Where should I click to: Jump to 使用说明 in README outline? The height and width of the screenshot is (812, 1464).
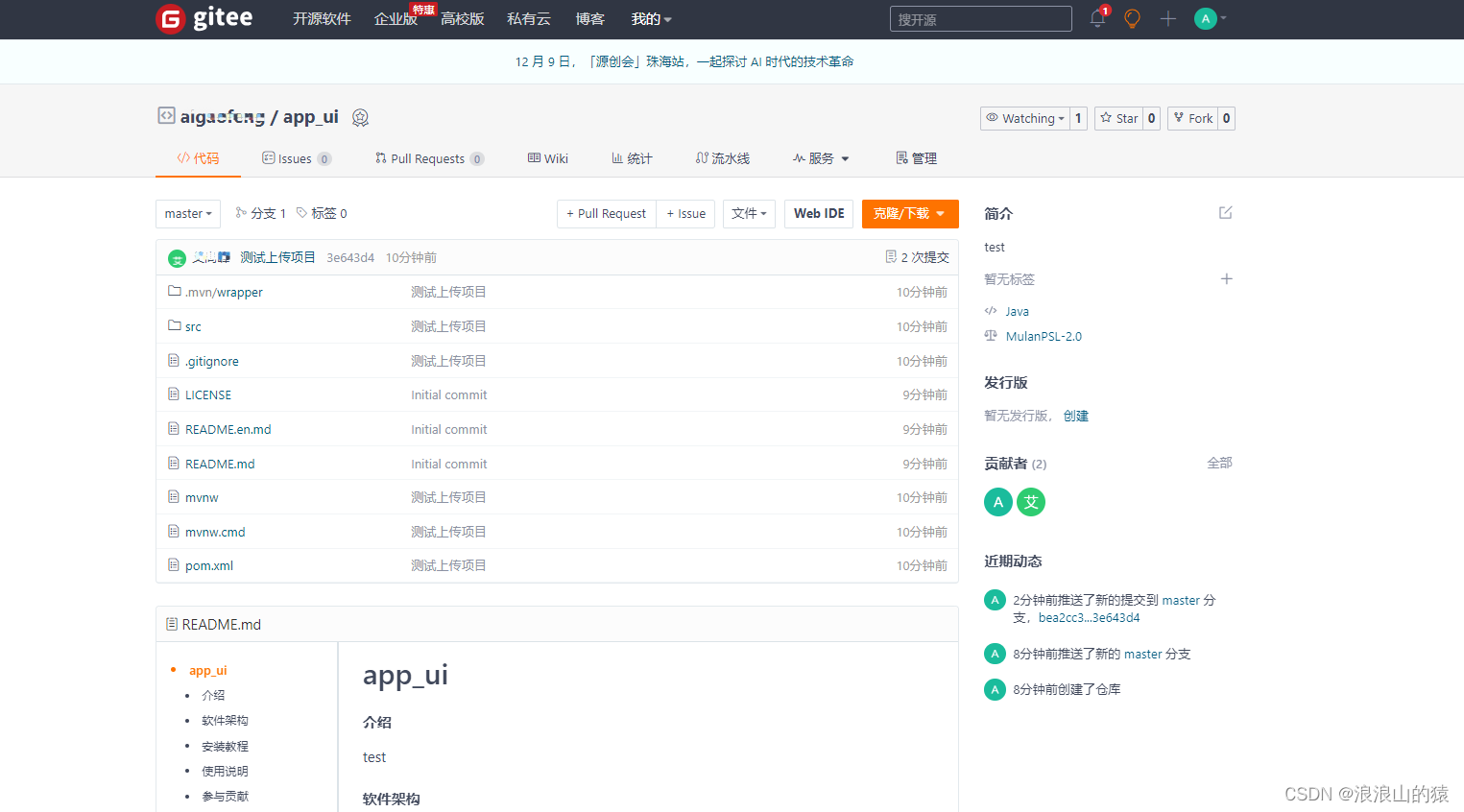(x=225, y=771)
